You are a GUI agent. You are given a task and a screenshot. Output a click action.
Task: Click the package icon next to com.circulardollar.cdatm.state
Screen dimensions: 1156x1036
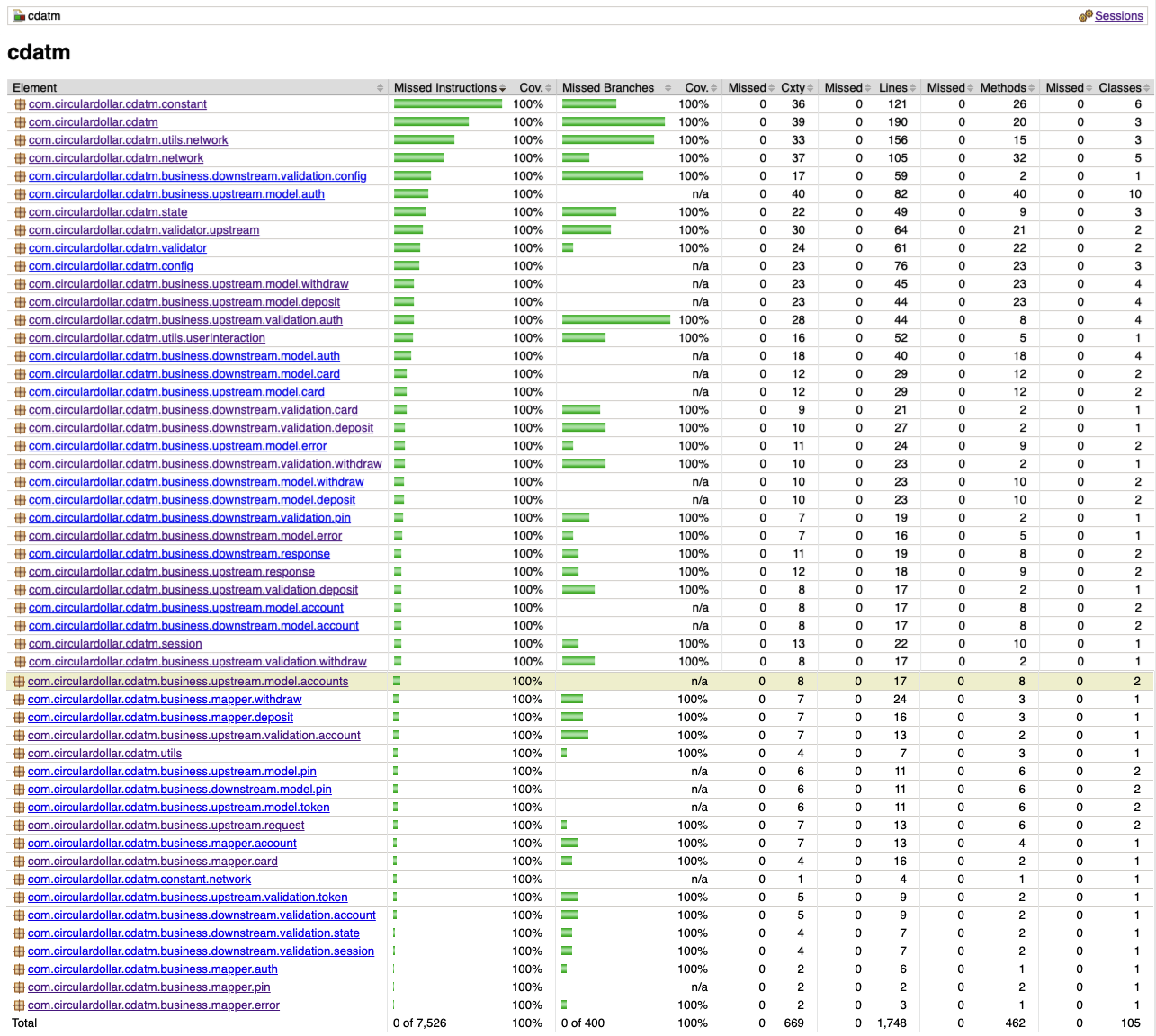tap(20, 211)
